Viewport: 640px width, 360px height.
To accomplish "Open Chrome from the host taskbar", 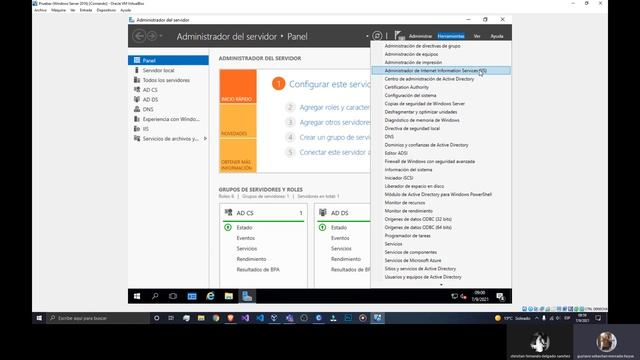I will tap(216, 318).
